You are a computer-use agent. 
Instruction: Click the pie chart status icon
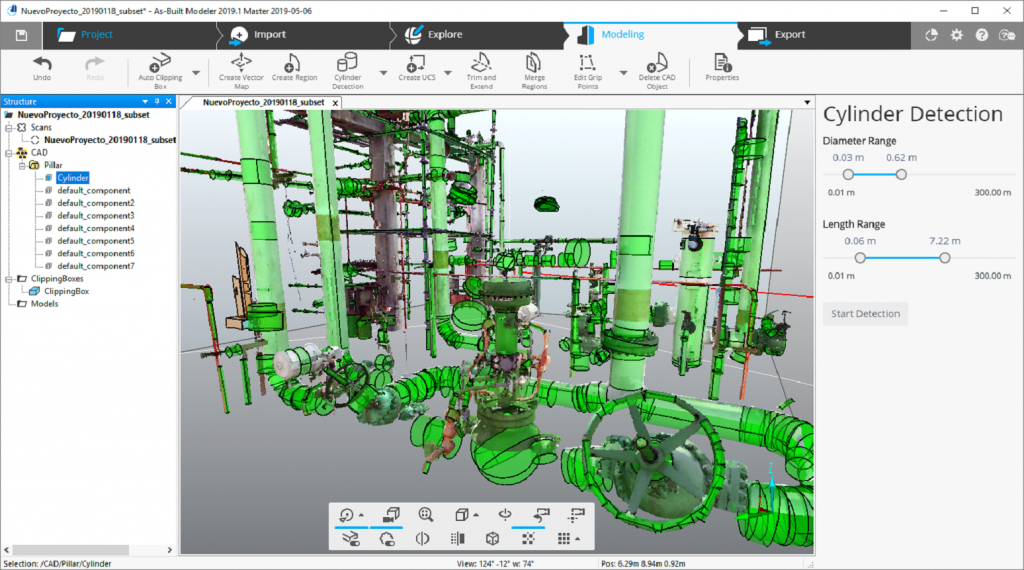[931, 35]
